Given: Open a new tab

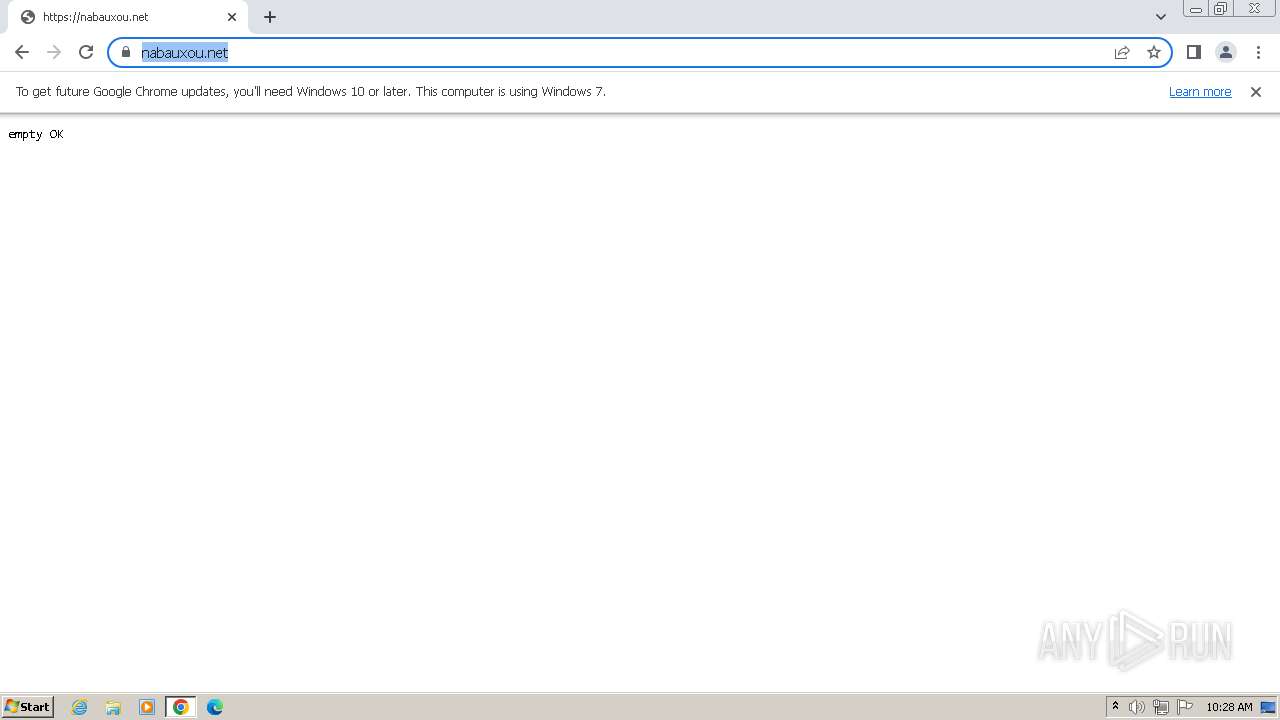Looking at the screenshot, I should click(270, 17).
